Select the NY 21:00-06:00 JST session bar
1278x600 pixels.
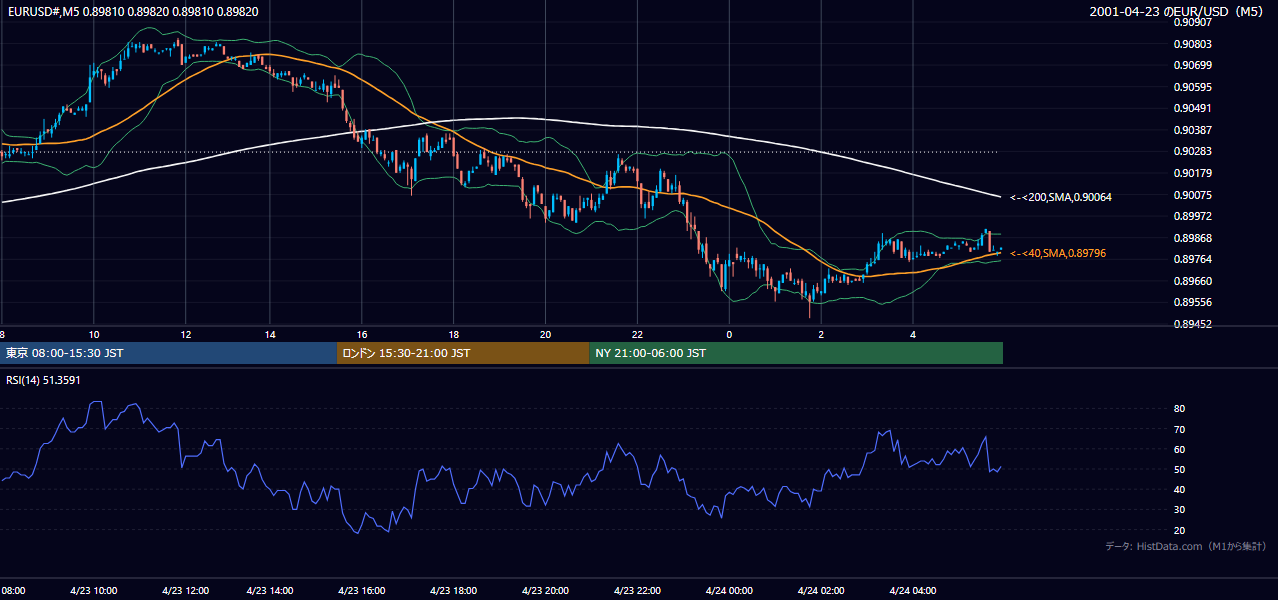click(796, 353)
